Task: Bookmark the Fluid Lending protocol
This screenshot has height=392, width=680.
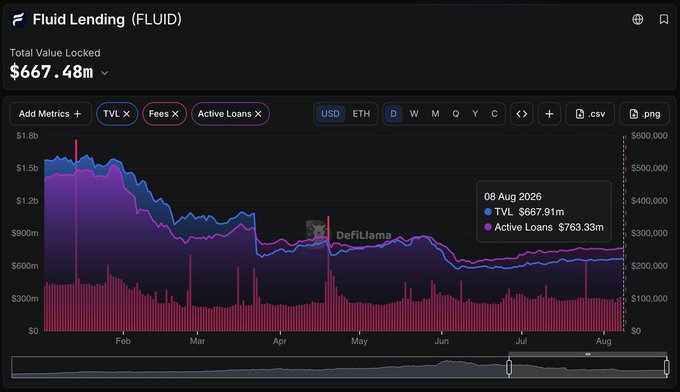Action: 664,19
